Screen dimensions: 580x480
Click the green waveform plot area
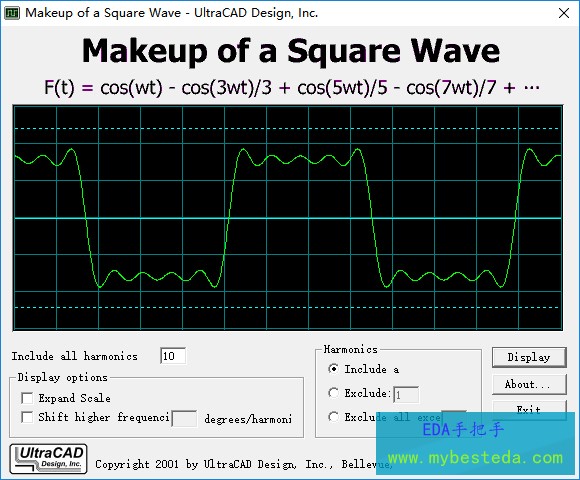tap(288, 218)
